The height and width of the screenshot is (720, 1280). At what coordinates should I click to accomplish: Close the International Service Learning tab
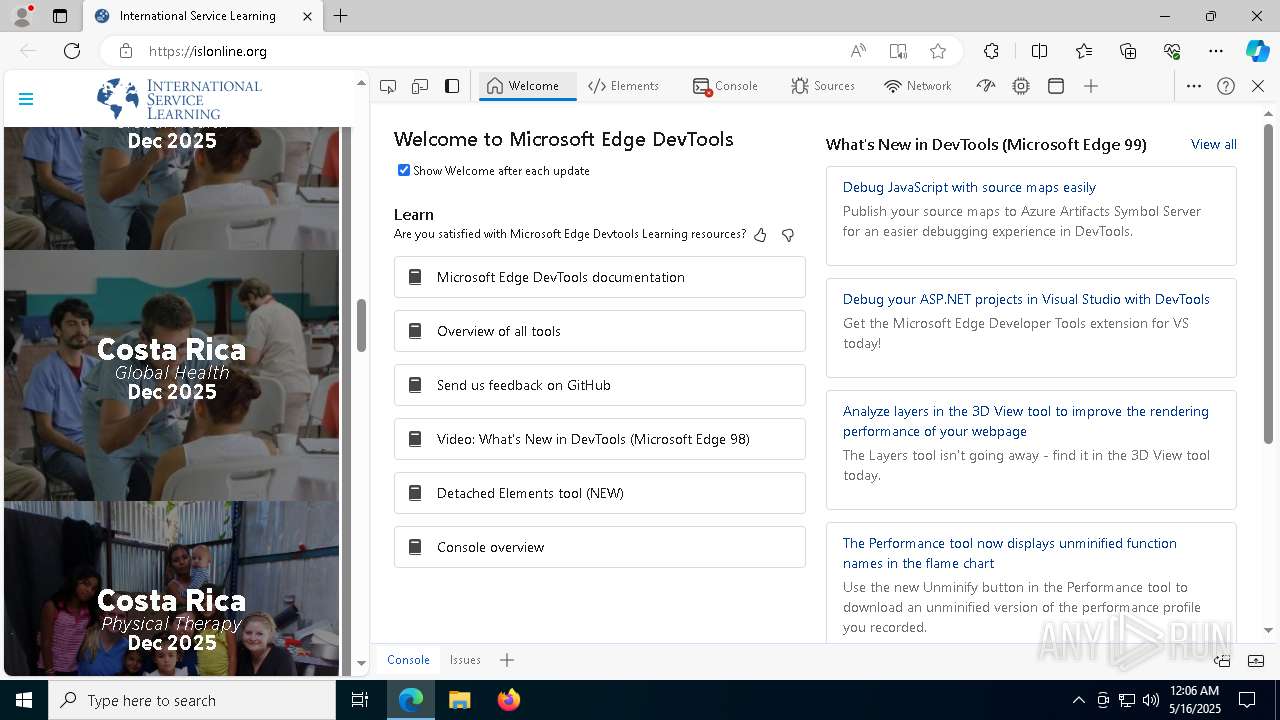pyautogui.click(x=307, y=16)
